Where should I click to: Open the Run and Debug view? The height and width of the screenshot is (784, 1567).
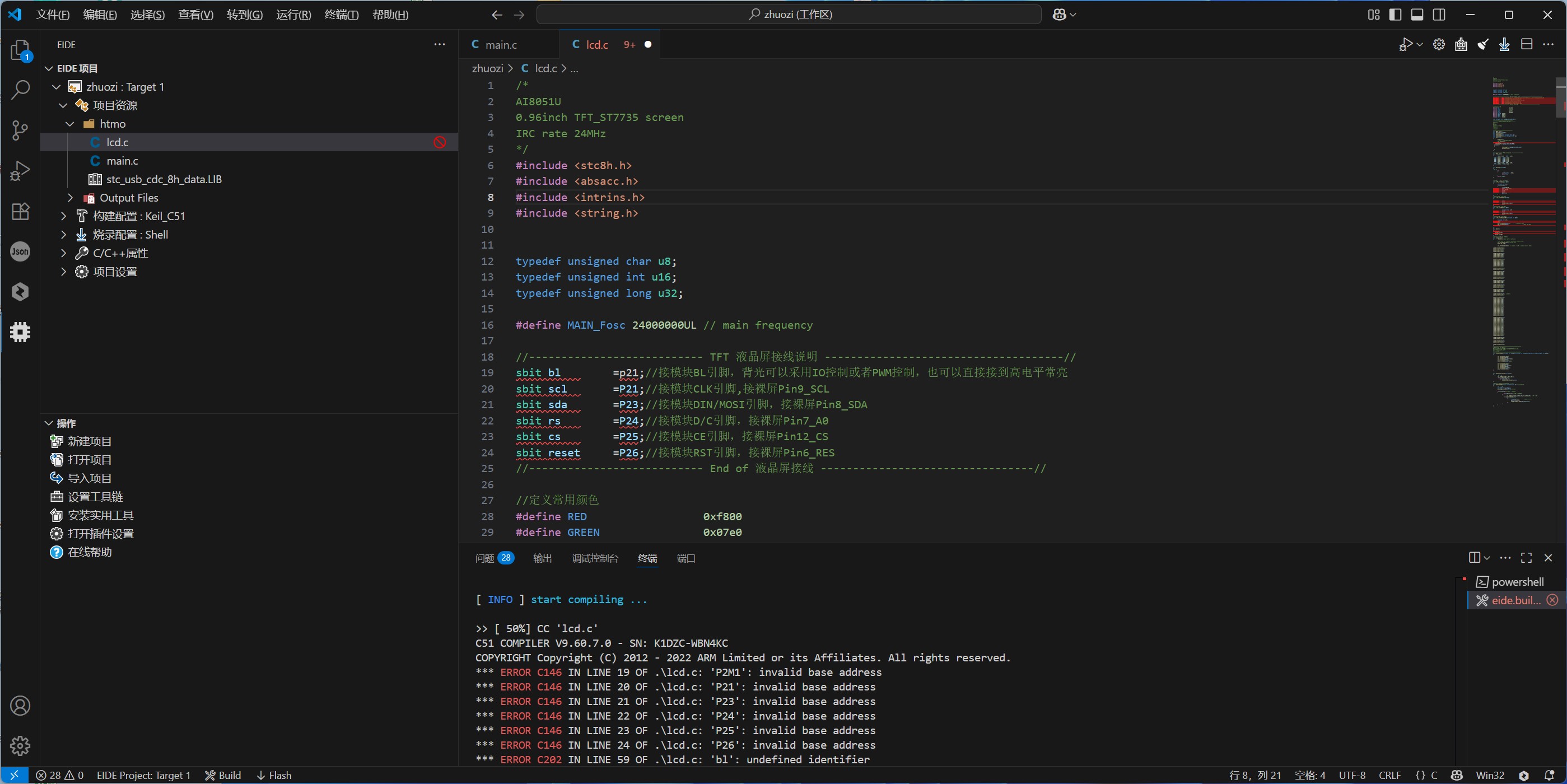click(20, 171)
